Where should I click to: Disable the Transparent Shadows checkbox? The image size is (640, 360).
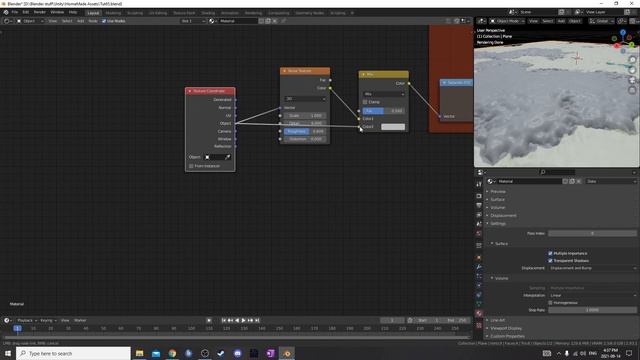(x=550, y=261)
